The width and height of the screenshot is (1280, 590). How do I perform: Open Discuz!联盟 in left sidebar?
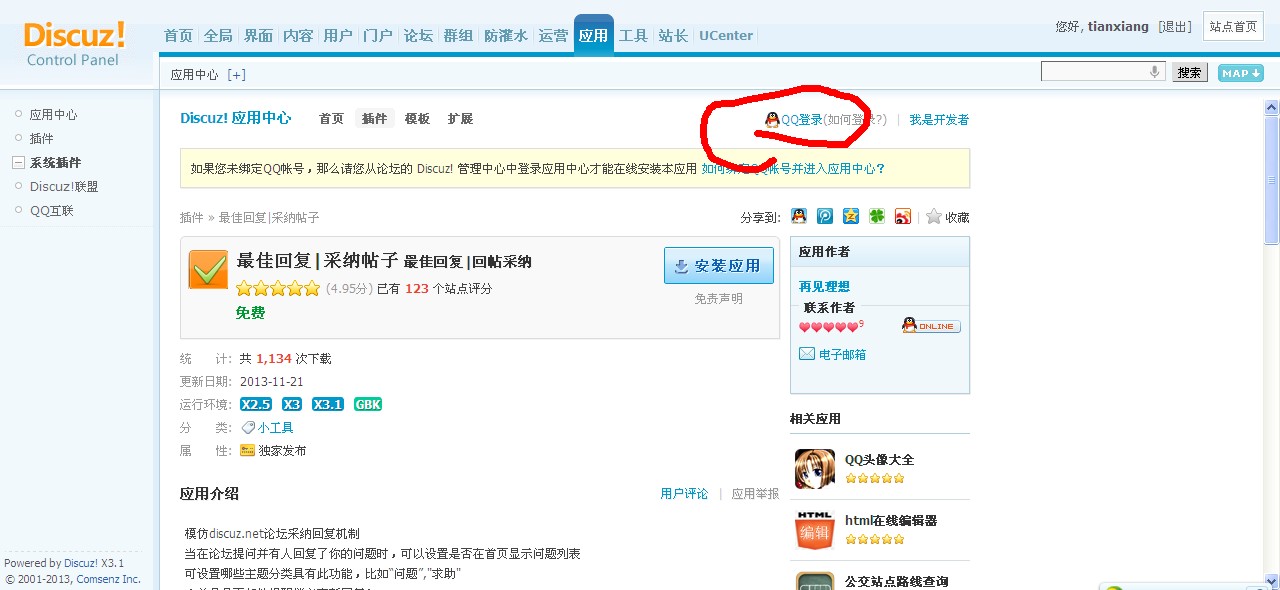tap(64, 187)
